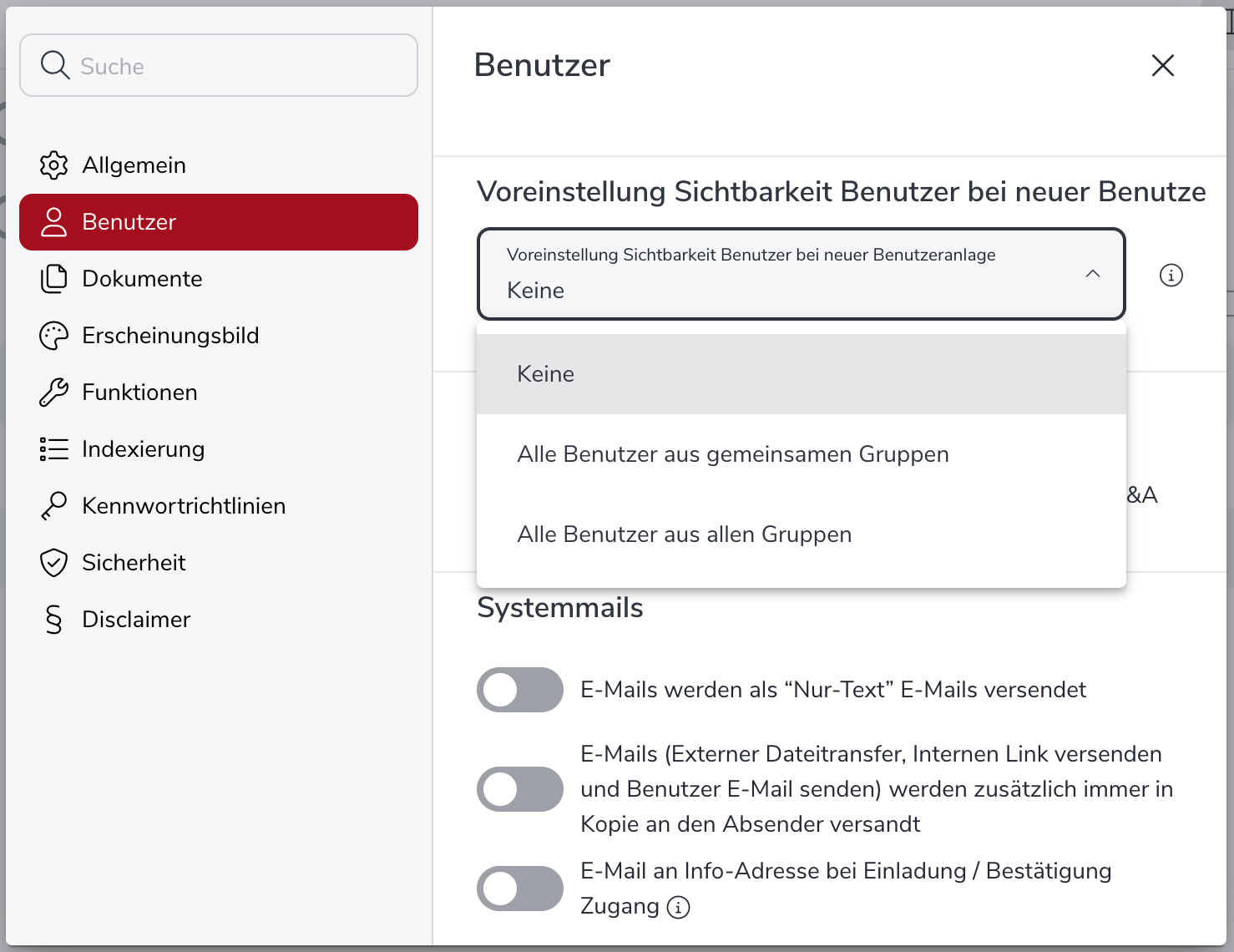Image resolution: width=1234 pixels, height=952 pixels.
Task: Click the Indexierung list icon
Action: click(x=53, y=449)
